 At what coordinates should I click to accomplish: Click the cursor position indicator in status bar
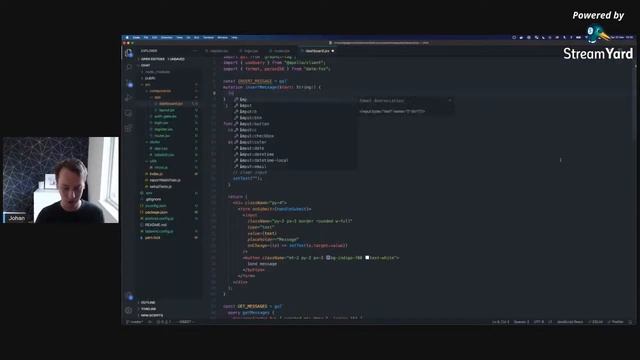[x=500, y=322]
